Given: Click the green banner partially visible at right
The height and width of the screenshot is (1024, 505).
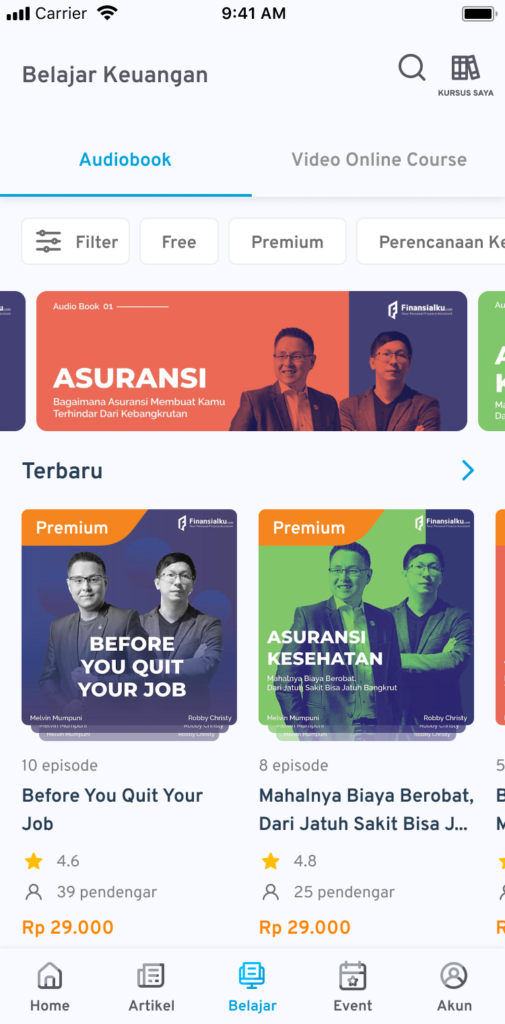Looking at the screenshot, I should click(x=491, y=361).
